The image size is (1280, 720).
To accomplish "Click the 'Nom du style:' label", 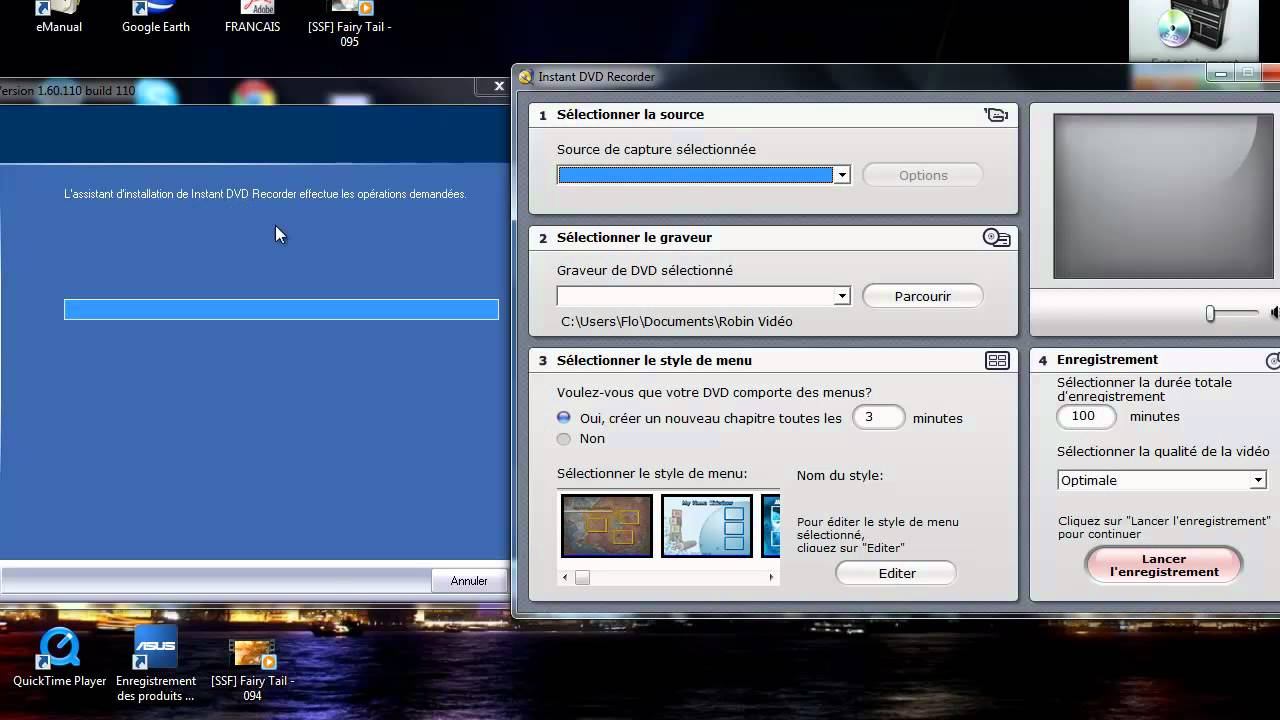I will point(840,476).
